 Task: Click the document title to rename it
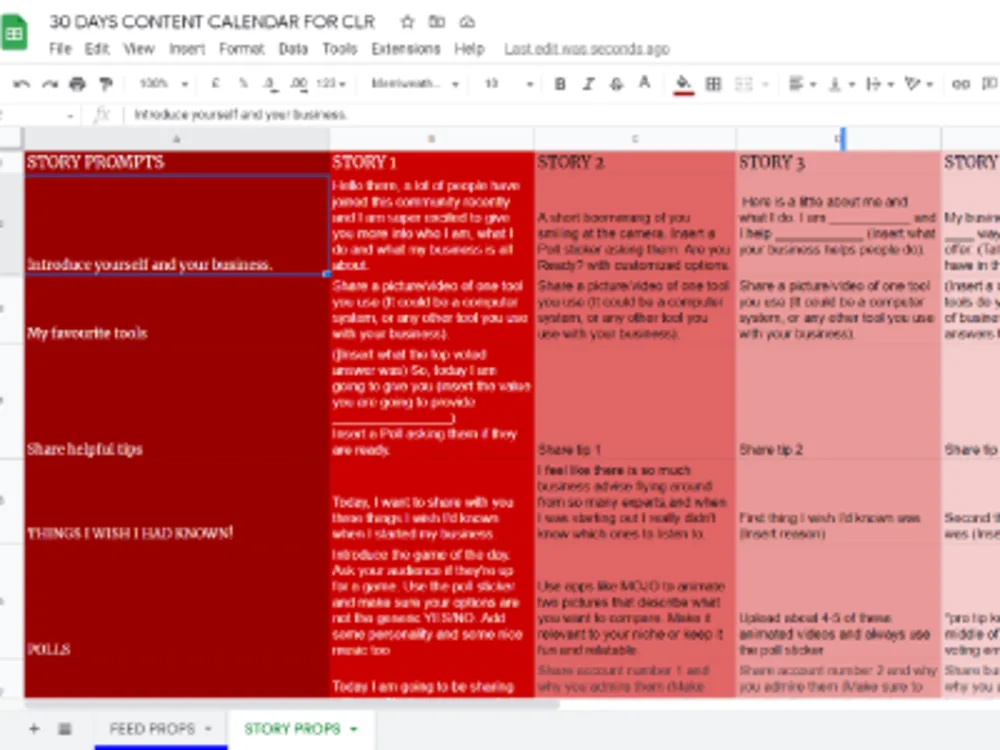[212, 22]
